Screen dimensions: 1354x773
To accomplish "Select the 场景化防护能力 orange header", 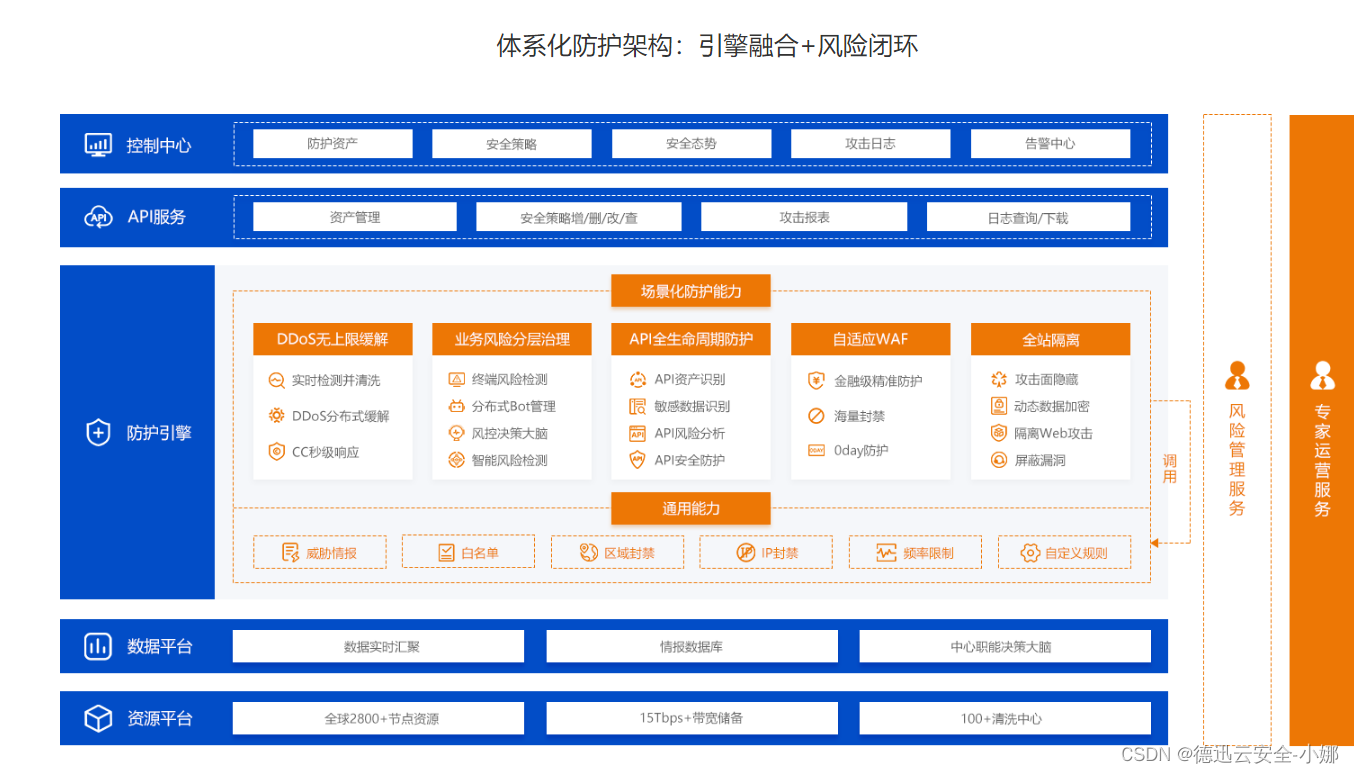I will coord(691,291).
